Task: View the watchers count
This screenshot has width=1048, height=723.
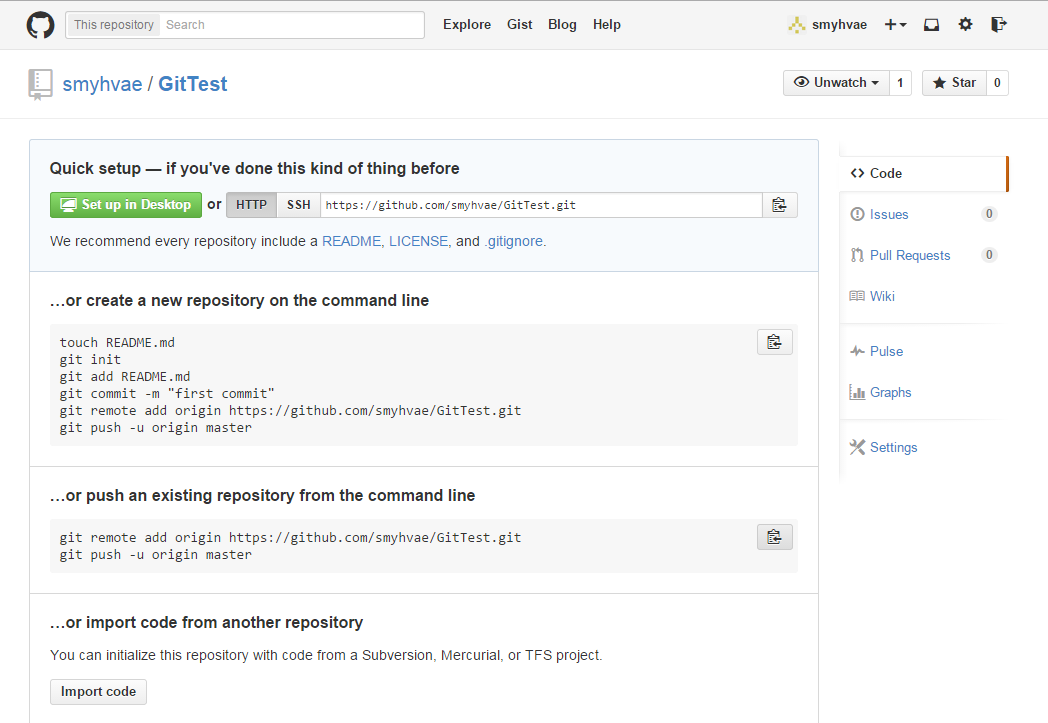Action: (x=900, y=83)
